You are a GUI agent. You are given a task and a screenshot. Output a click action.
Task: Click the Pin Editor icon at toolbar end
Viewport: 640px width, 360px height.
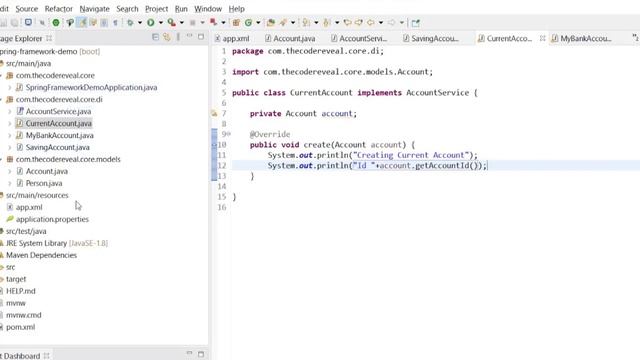pyautogui.click(x=416, y=23)
